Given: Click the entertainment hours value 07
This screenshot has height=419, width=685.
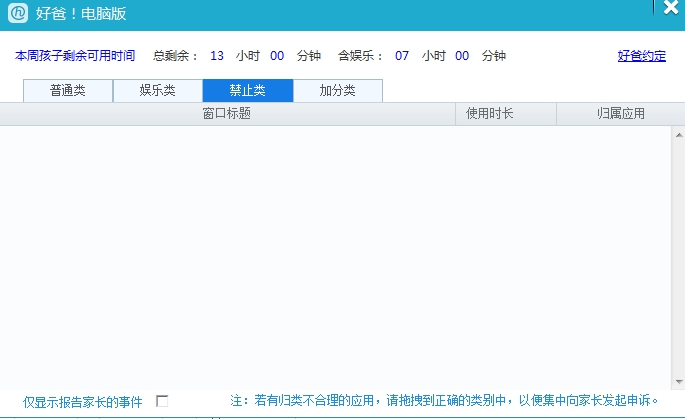Looking at the screenshot, I should coord(402,56).
